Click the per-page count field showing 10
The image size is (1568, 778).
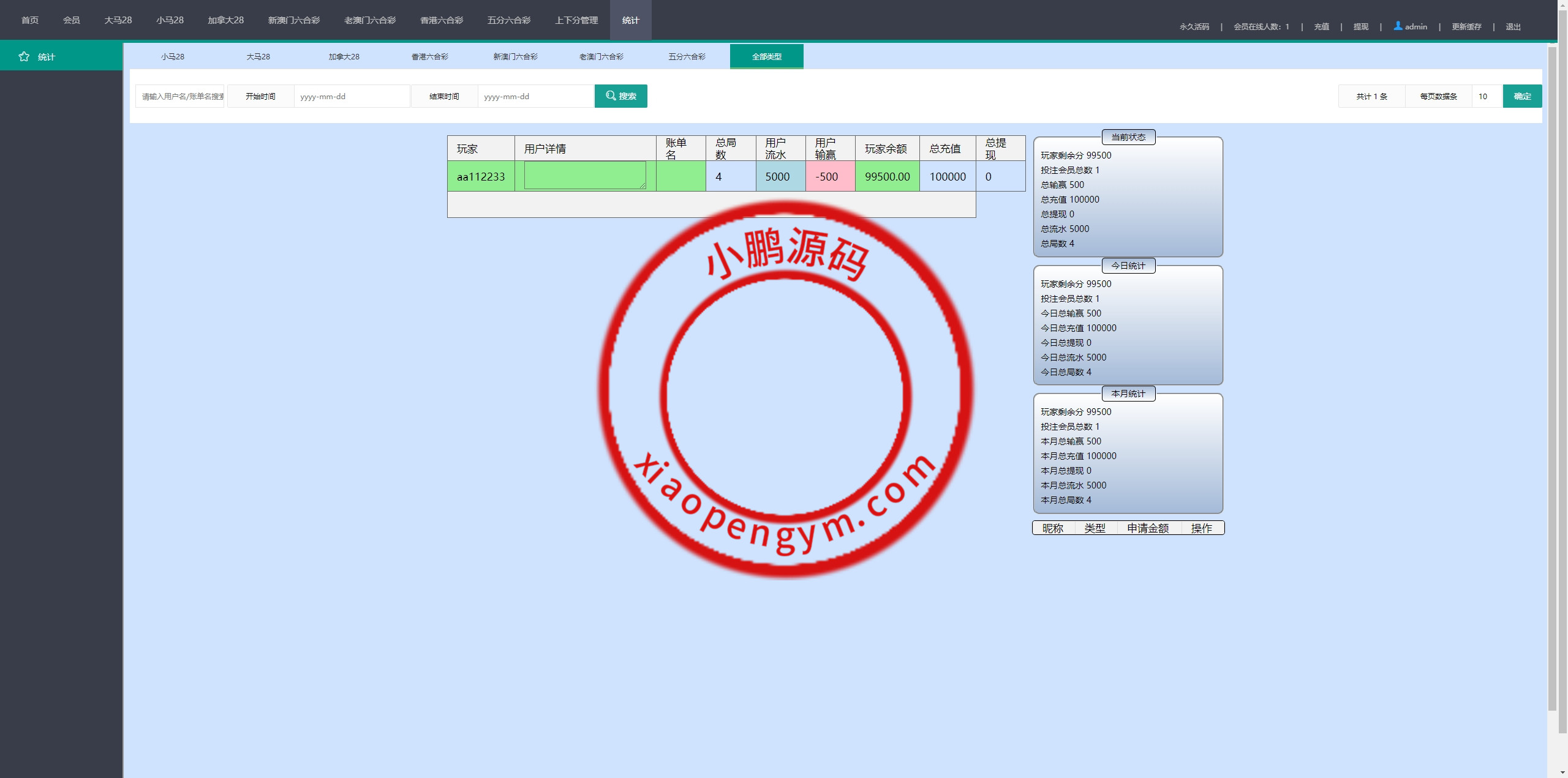1487,96
